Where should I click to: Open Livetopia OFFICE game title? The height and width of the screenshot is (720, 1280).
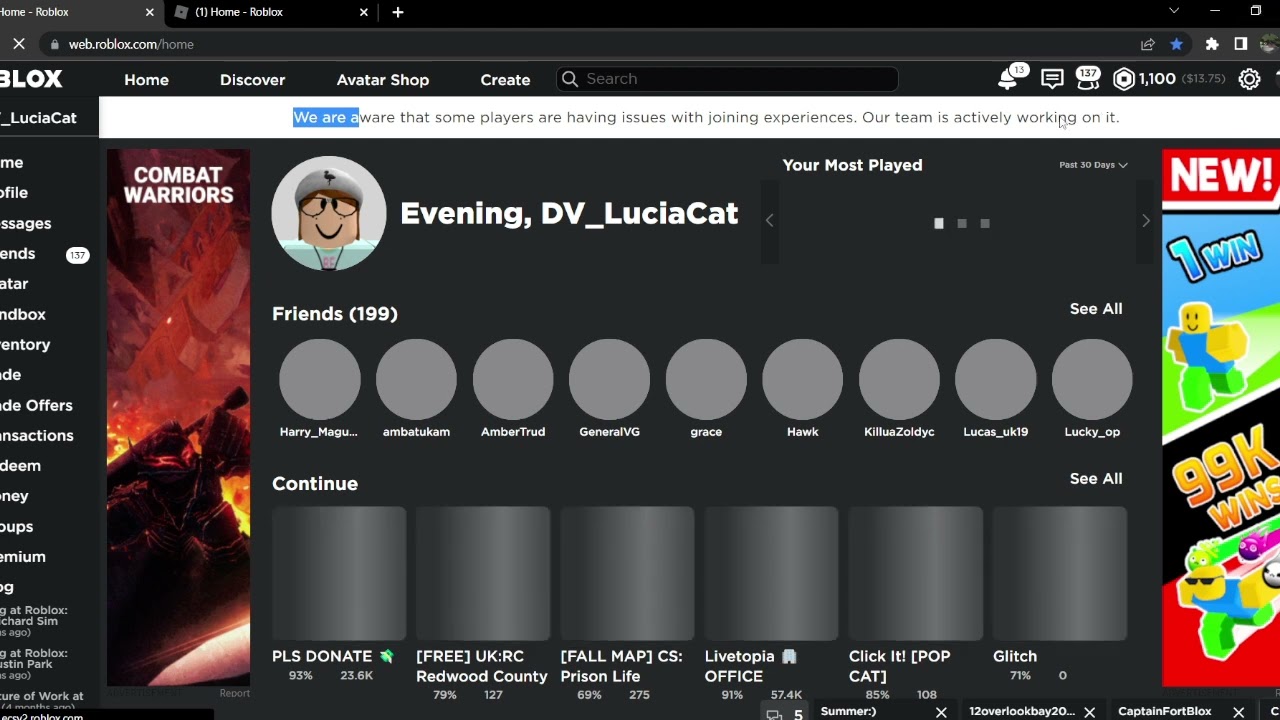(750, 666)
